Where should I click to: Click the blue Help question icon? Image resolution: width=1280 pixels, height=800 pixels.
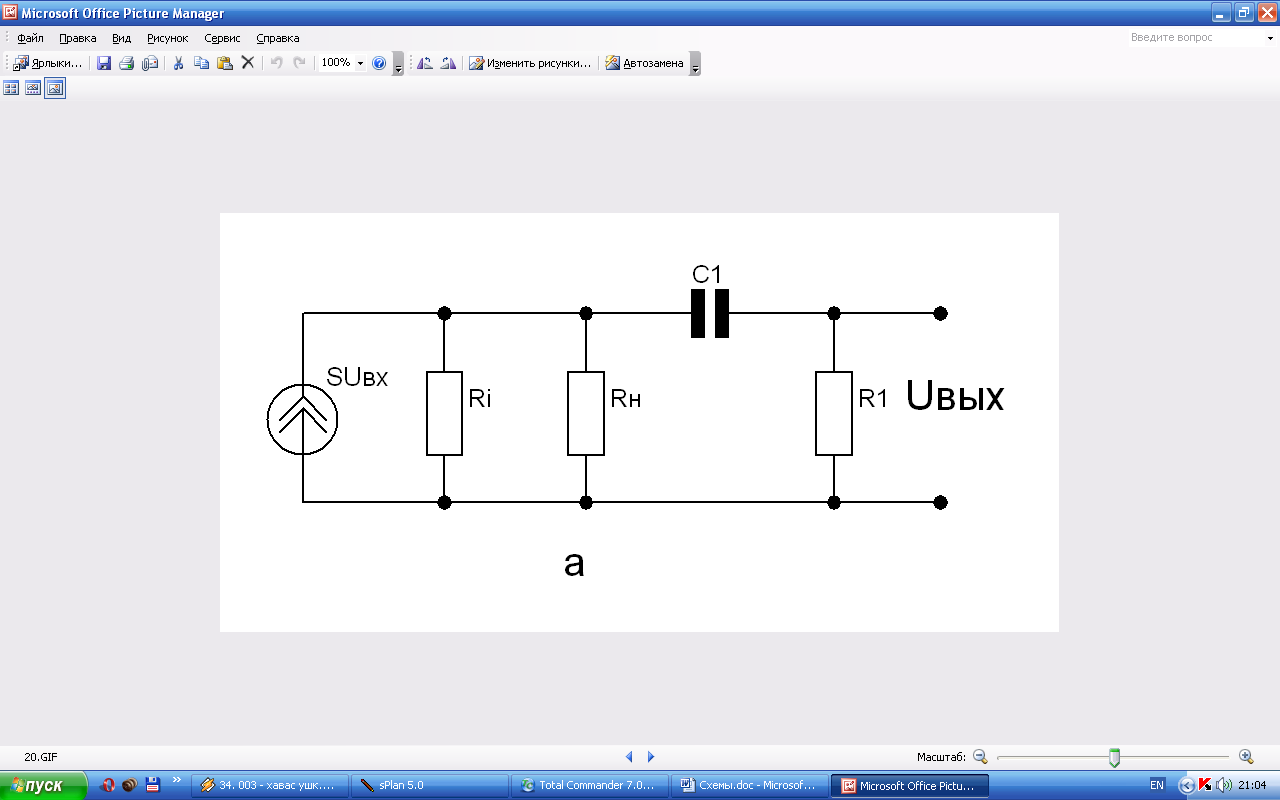pyautogui.click(x=379, y=63)
